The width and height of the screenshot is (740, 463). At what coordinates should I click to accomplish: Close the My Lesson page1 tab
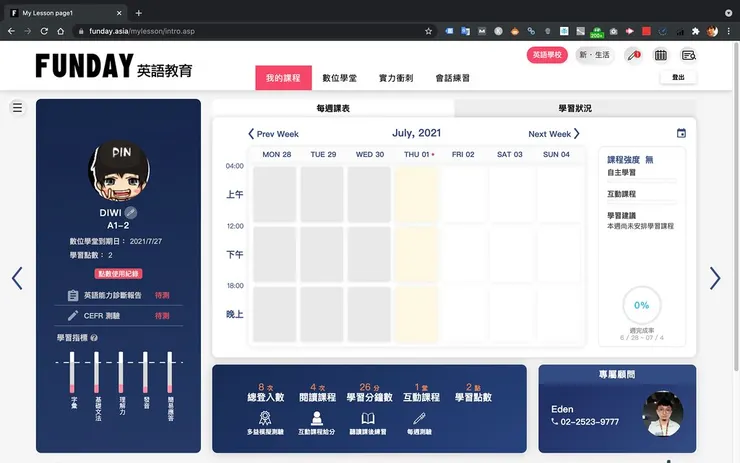pyautogui.click(x=119, y=13)
